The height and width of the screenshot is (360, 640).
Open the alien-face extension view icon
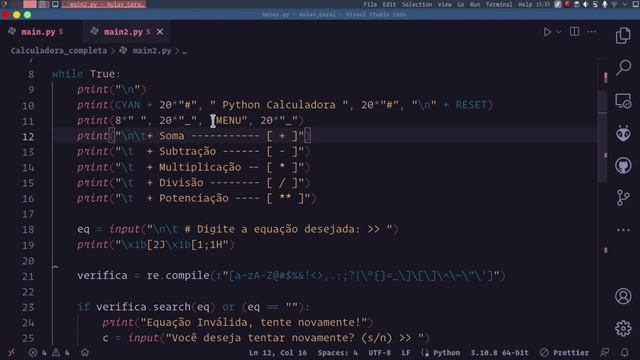(623, 133)
